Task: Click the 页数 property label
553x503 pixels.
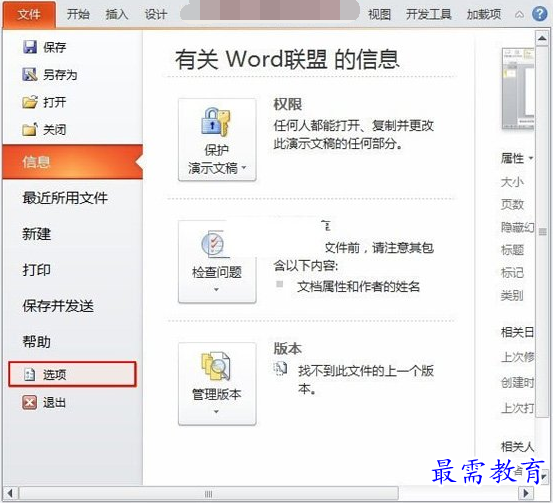Action: tap(512, 205)
